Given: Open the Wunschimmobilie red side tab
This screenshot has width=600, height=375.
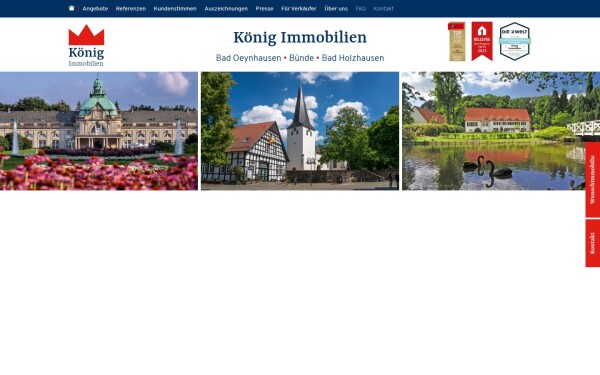Looking at the screenshot, I should coord(592,179).
